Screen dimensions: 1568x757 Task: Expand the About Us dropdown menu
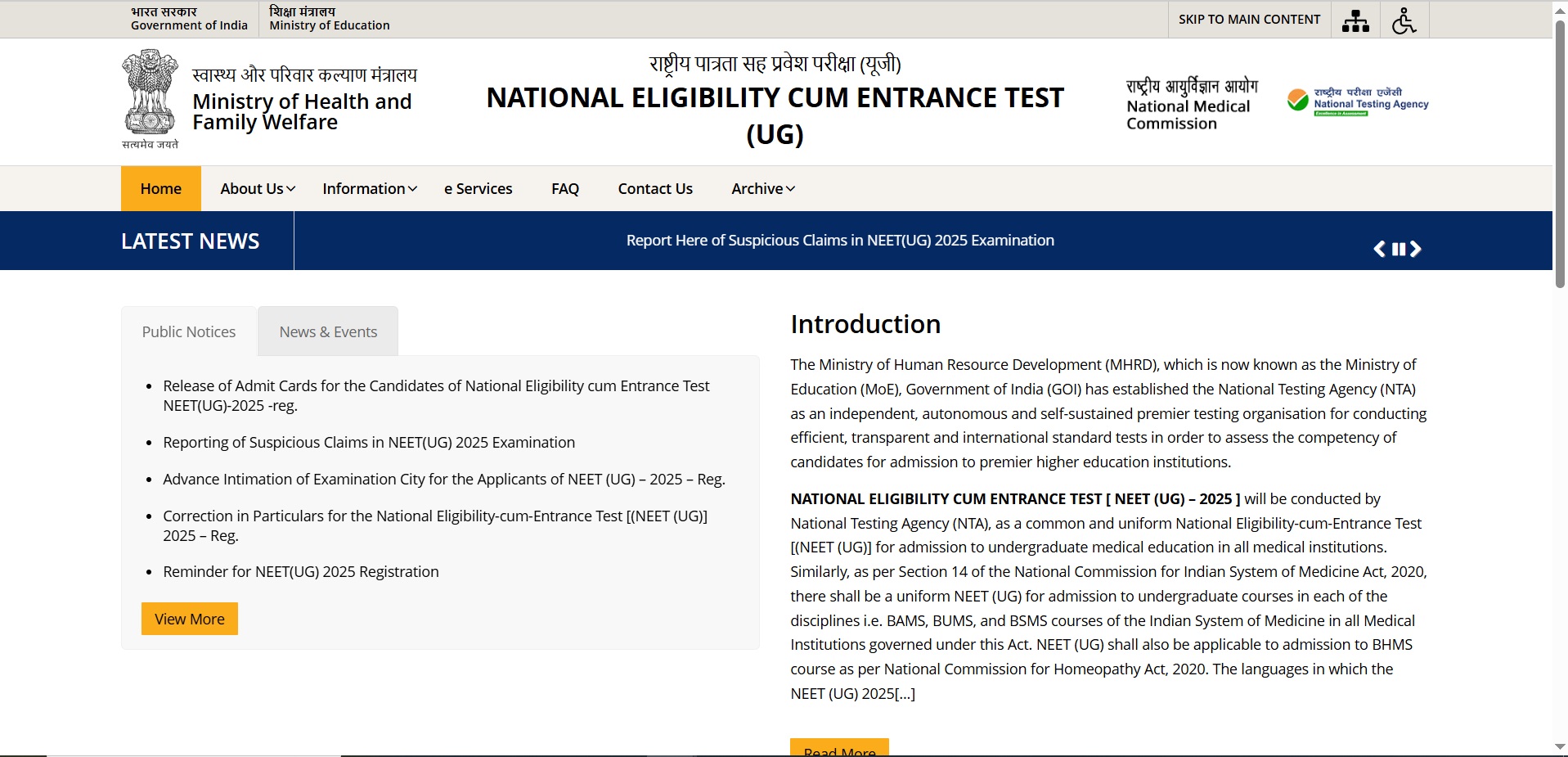point(258,189)
